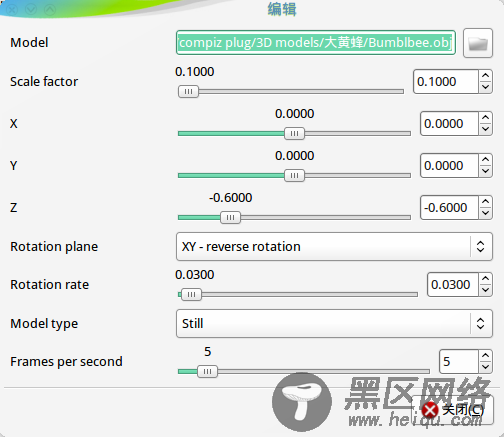Increase X value using up arrow
Viewport: 504px width, 437px height.
485,118
